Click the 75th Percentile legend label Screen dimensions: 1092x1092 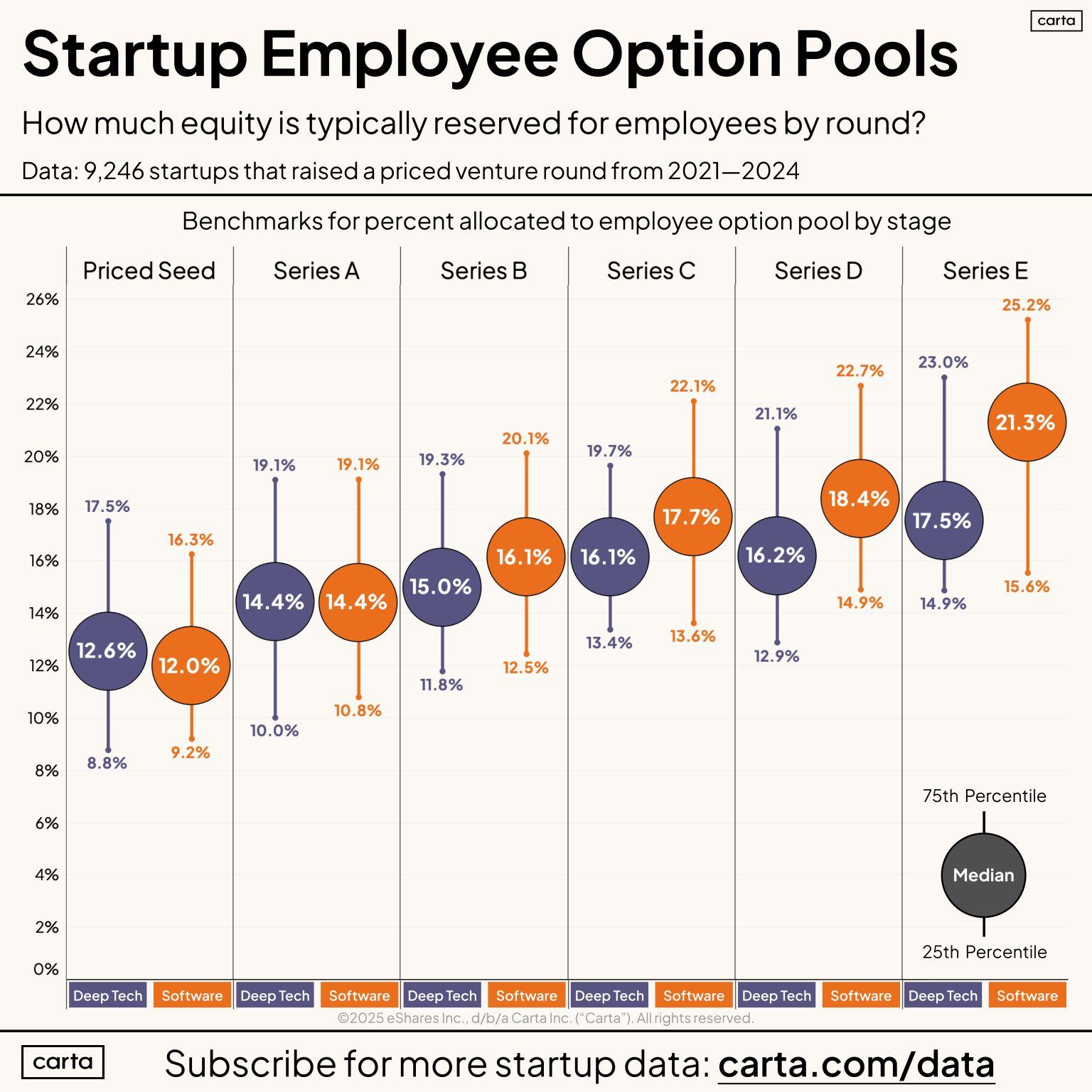coord(984,796)
